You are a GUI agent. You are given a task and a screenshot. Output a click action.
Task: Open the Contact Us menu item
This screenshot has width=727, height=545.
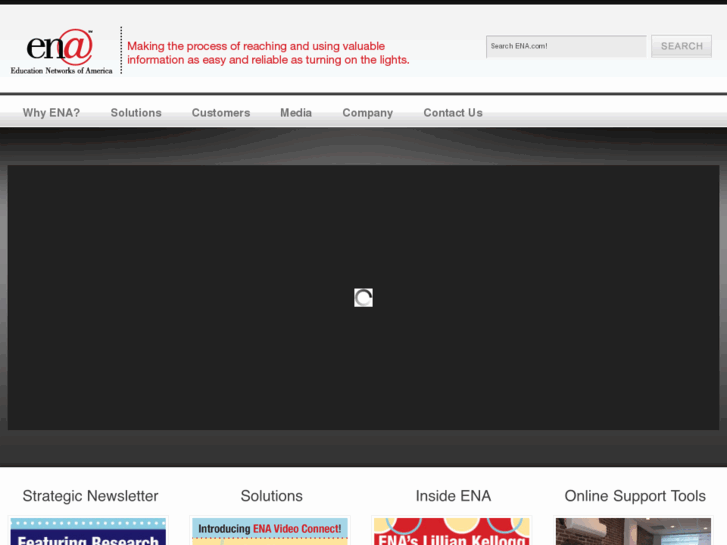click(x=453, y=113)
